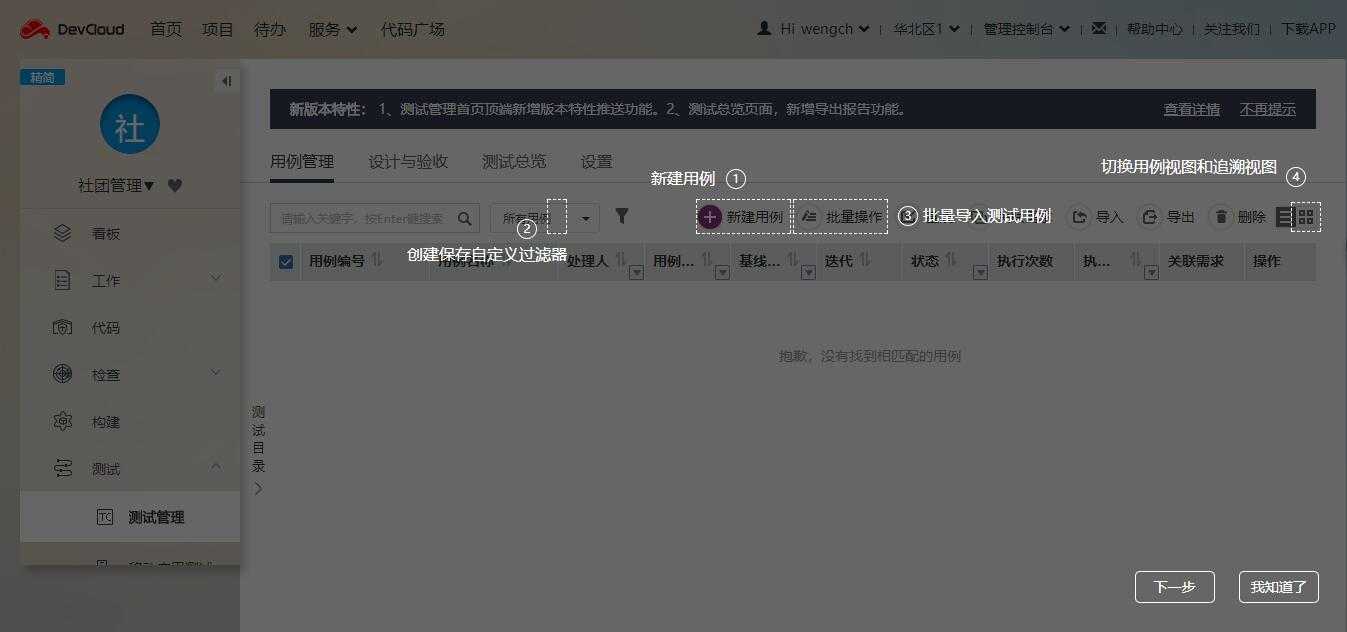The width and height of the screenshot is (1347, 632).
Task: Click the 我知道了 button
Action: 1279,587
